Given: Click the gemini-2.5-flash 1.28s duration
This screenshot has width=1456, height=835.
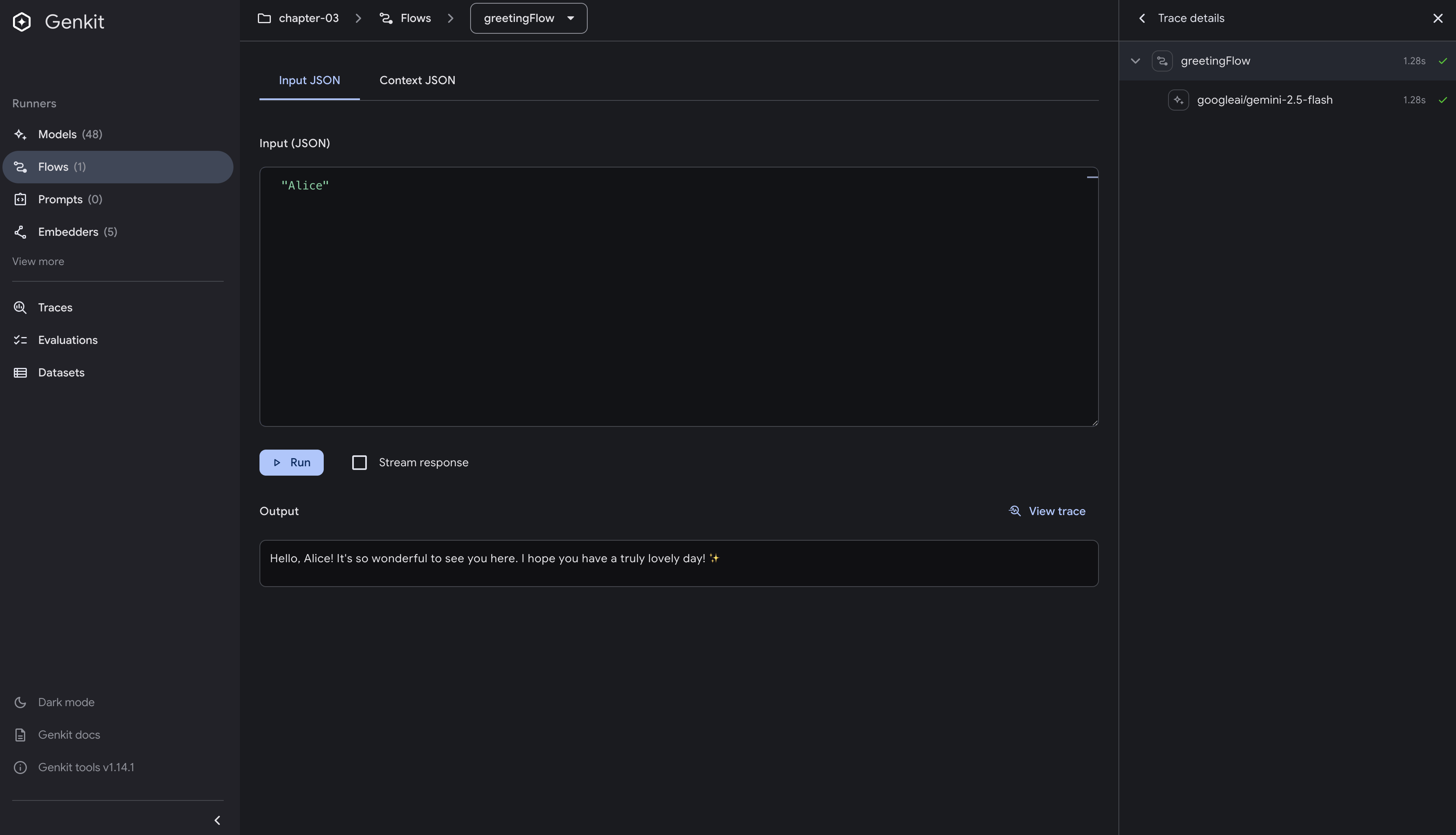Looking at the screenshot, I should pos(1414,100).
